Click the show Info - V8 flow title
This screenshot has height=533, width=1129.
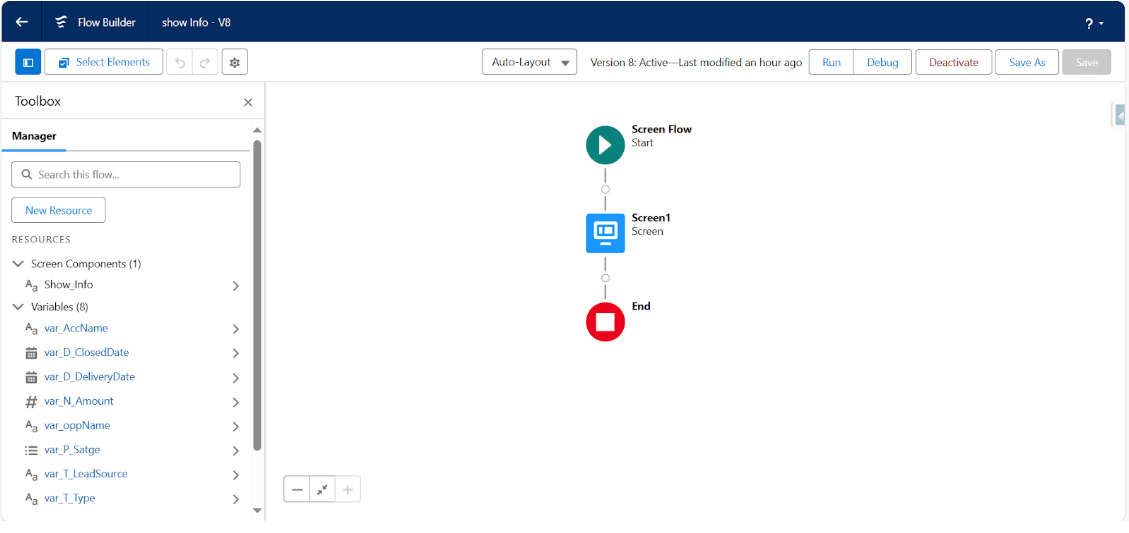(196, 22)
